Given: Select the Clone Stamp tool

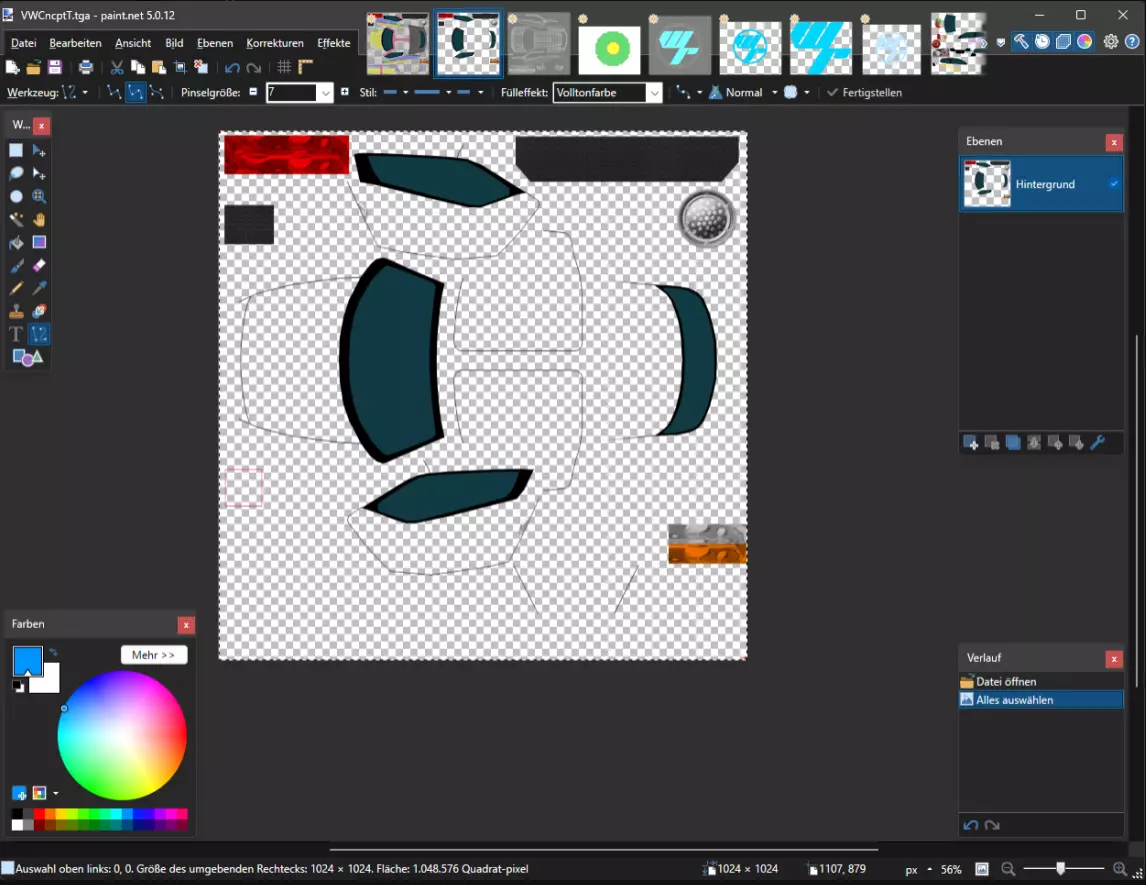Looking at the screenshot, I should pos(17,312).
